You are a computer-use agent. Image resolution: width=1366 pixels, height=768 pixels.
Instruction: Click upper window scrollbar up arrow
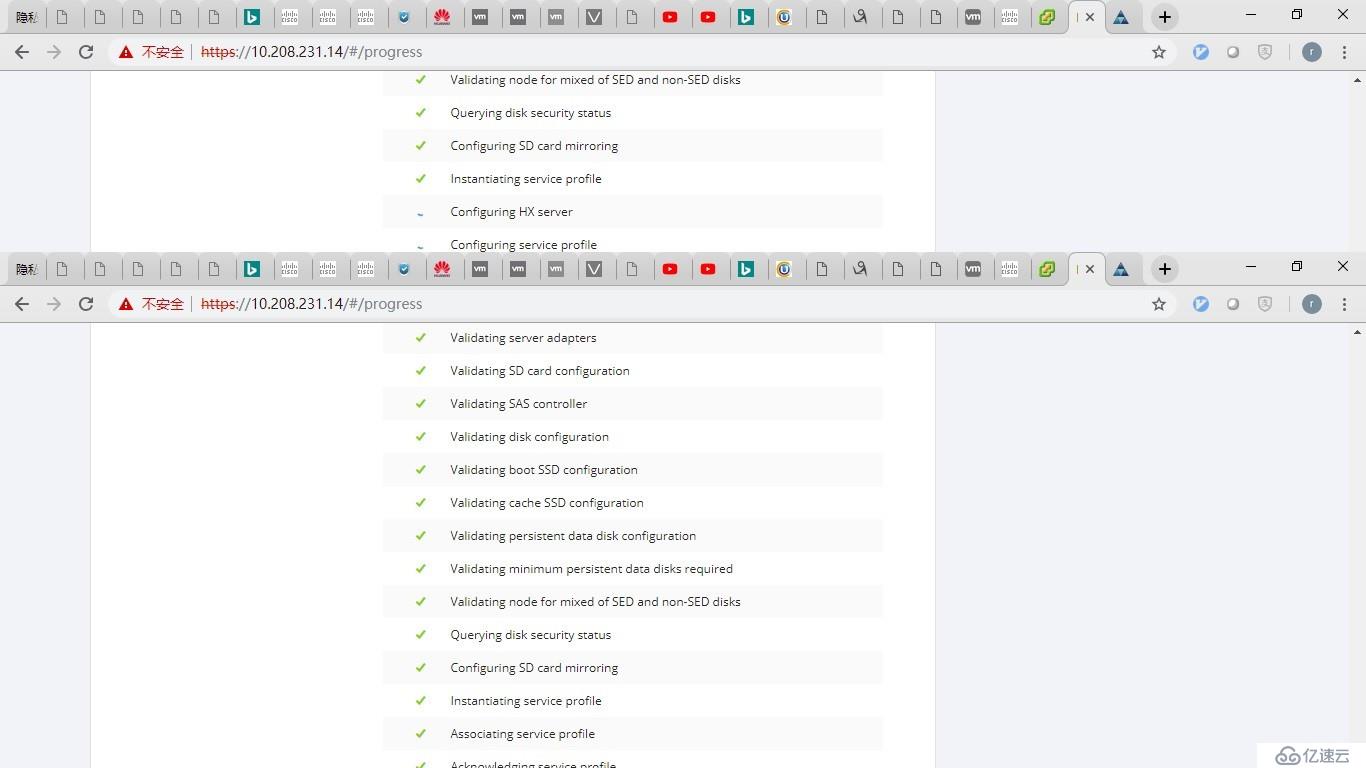1358,80
